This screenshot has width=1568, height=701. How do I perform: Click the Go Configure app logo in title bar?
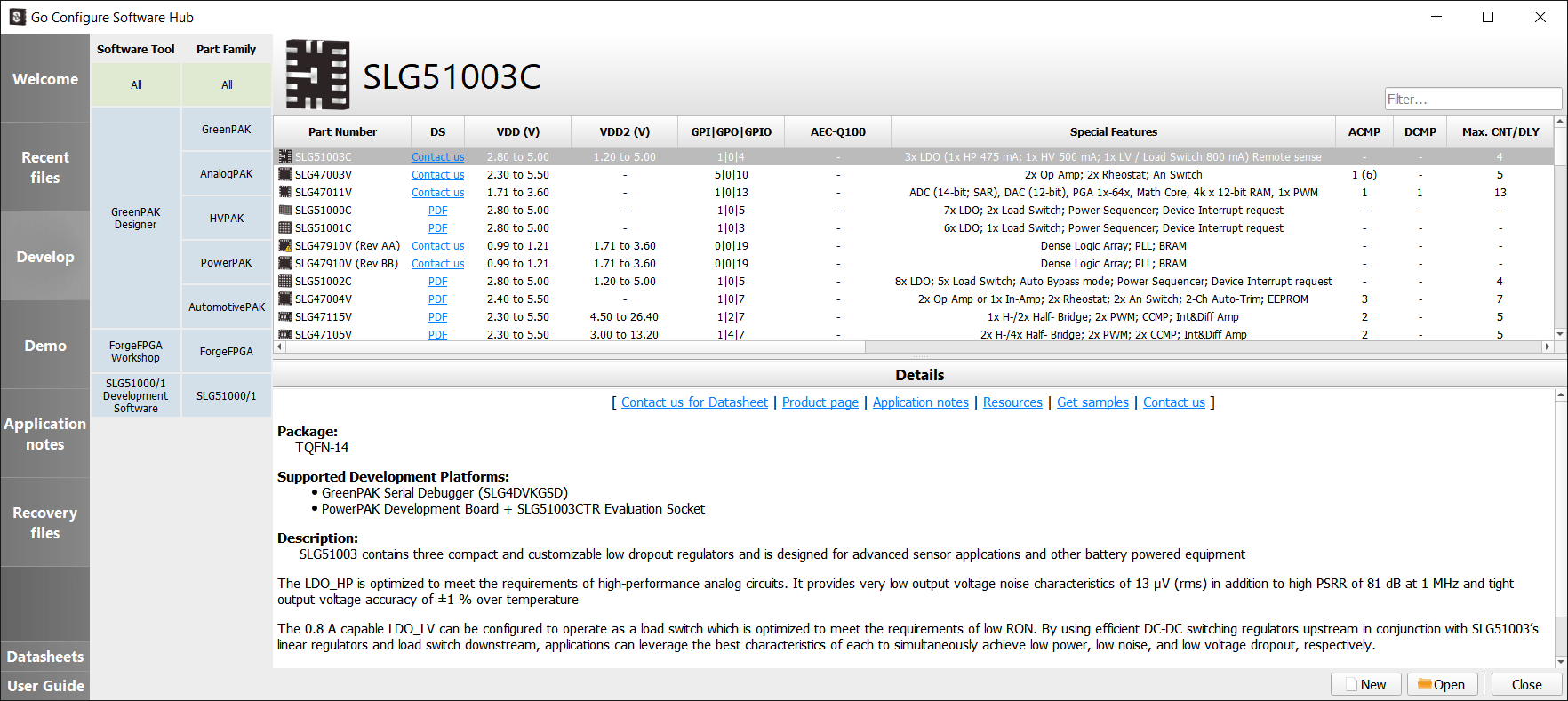pos(17,17)
